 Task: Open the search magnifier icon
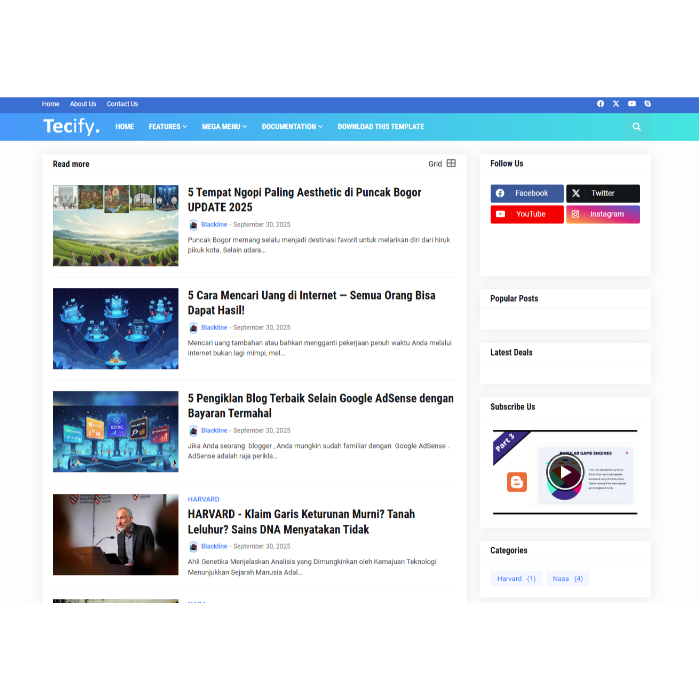coord(637,127)
